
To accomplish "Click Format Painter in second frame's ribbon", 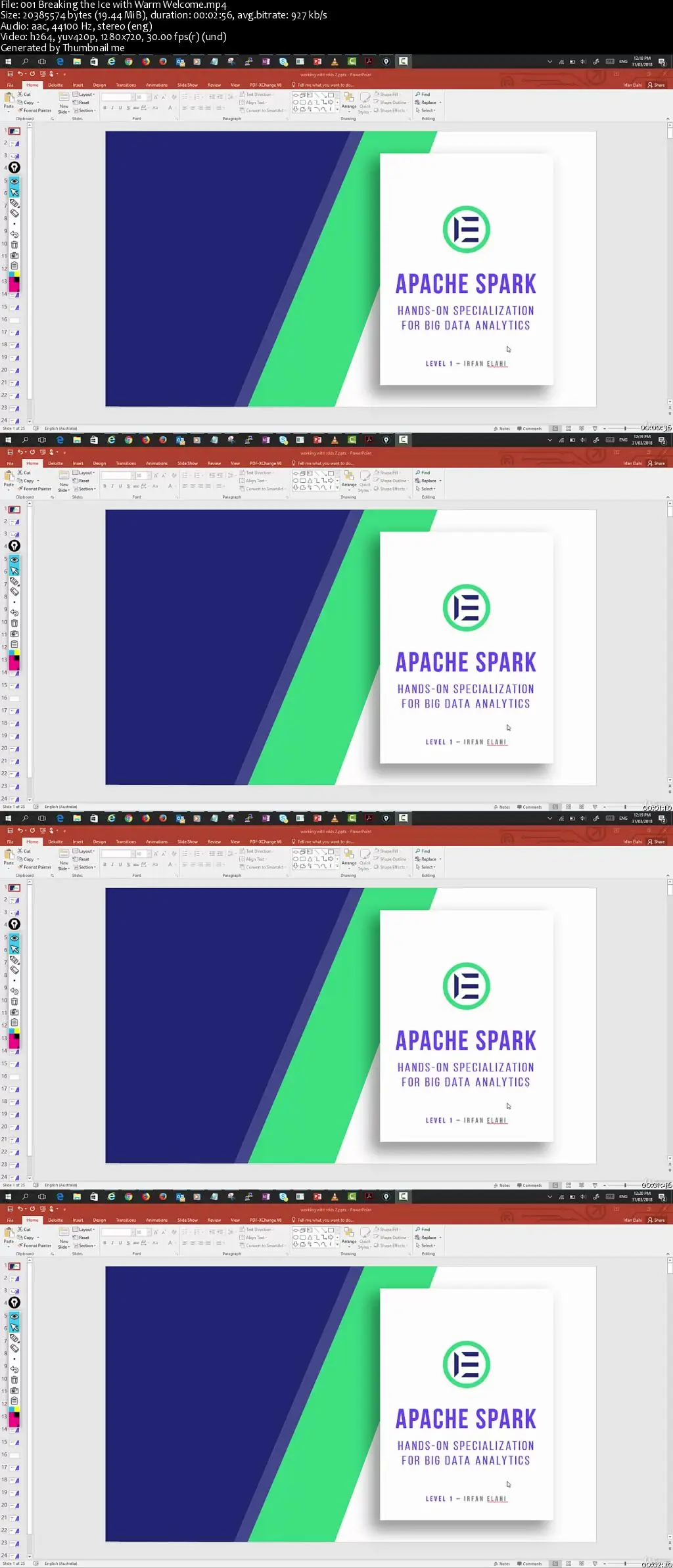I will tap(34, 489).
